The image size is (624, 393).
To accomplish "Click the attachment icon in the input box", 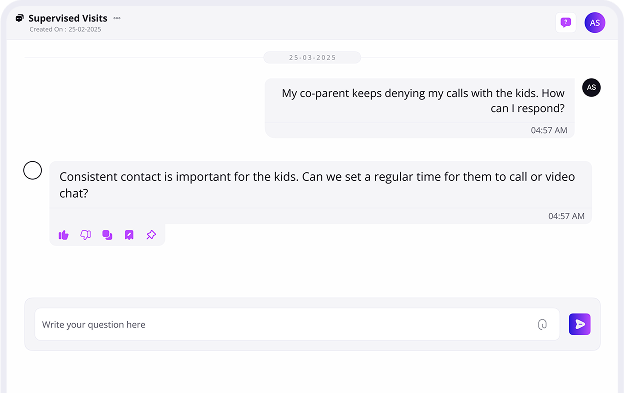I will [x=542, y=325].
